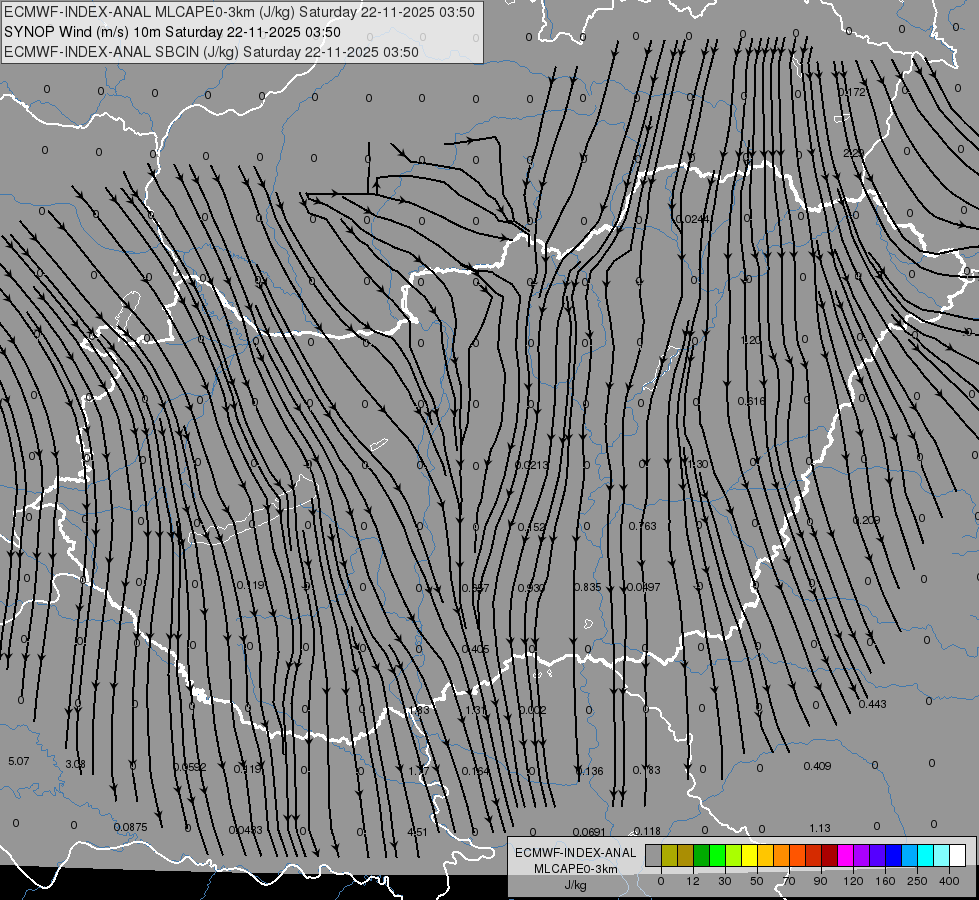Select the purple swatch right of 120
979x900 pixels.
point(862,855)
